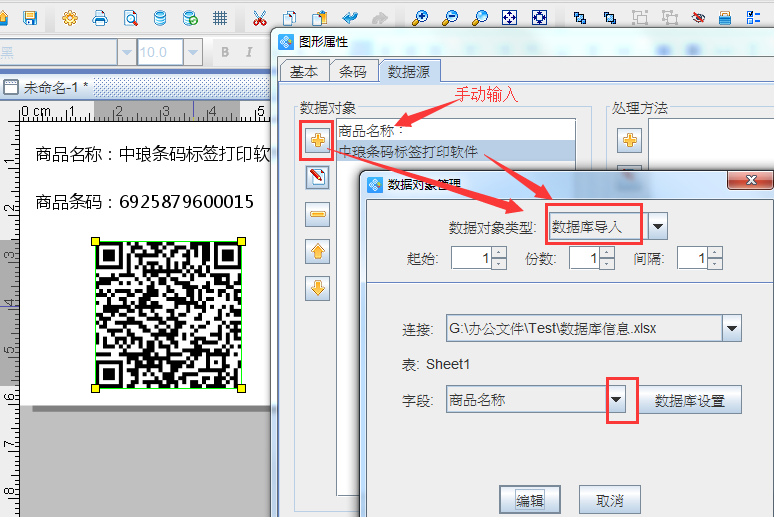Click the printer icon in toolbar
Viewport: 774px width, 517px height.
[x=100, y=18]
